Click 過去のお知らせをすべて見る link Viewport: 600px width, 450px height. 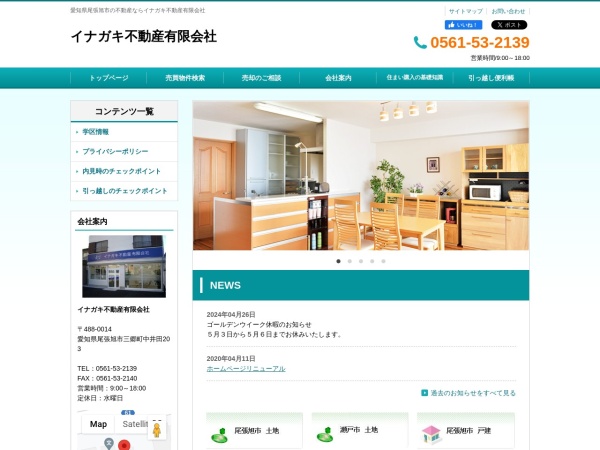pyautogui.click(x=473, y=393)
